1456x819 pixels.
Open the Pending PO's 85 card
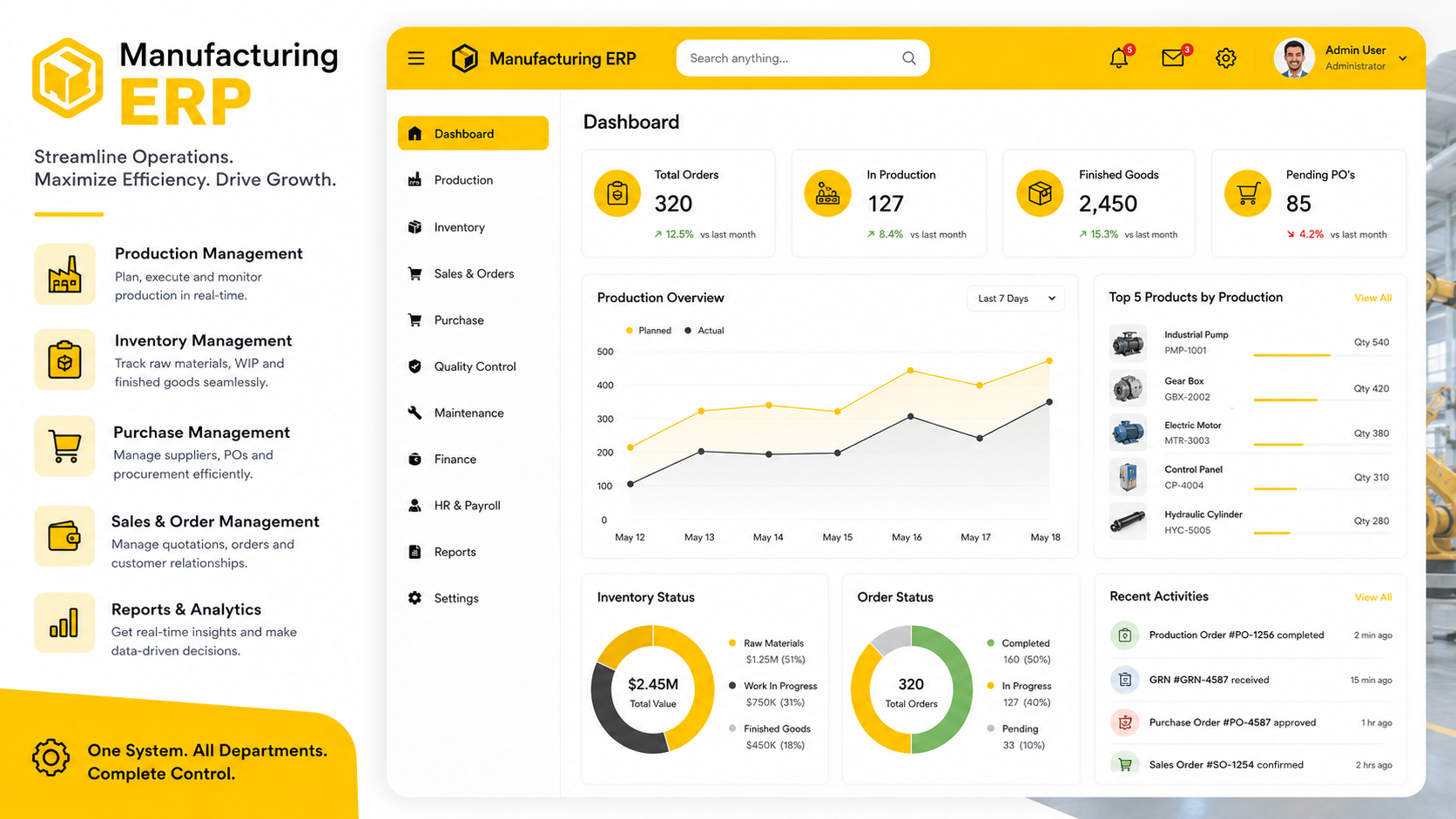[x=1309, y=204]
